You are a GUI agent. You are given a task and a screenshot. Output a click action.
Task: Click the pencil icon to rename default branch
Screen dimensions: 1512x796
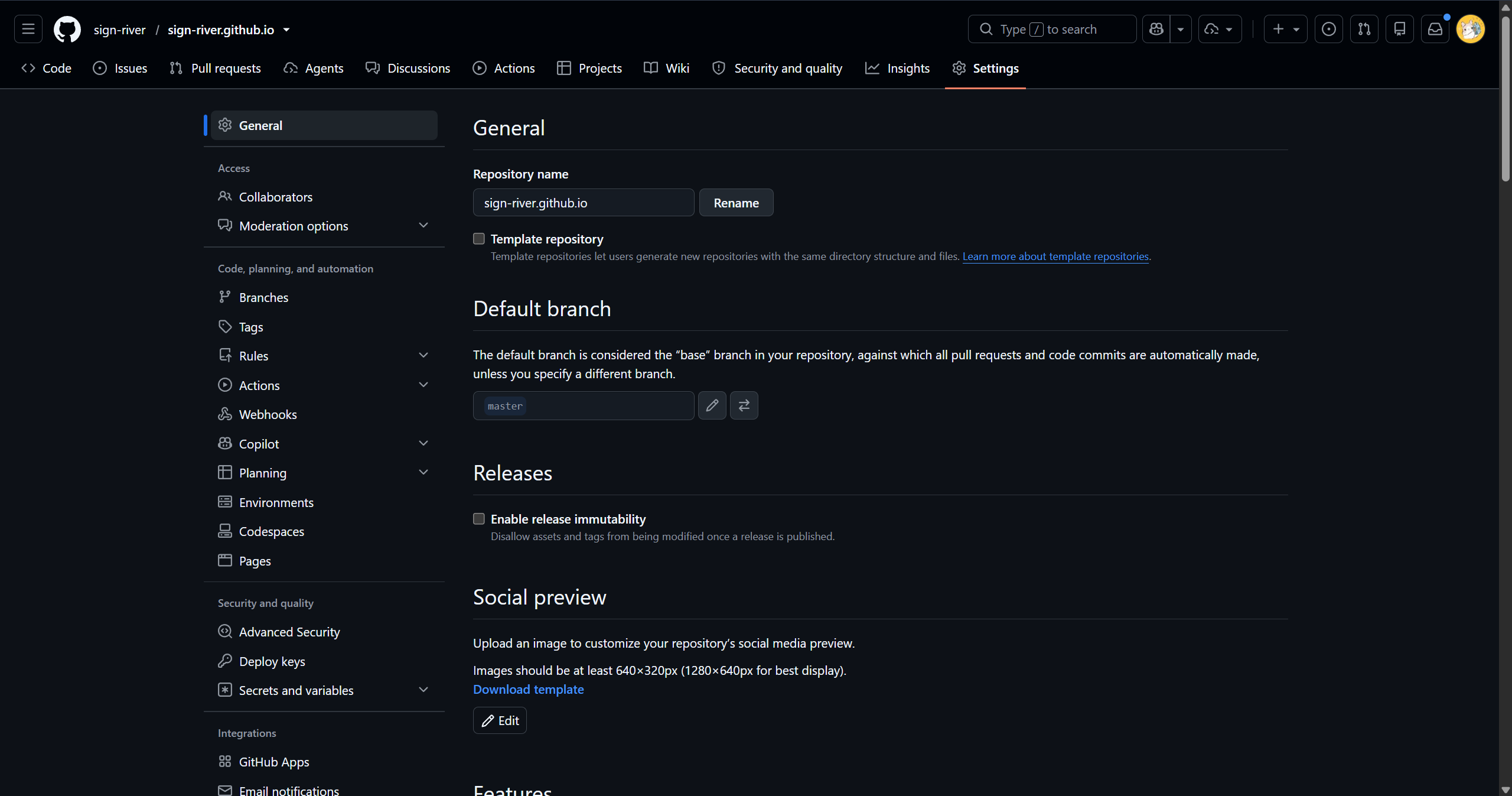click(712, 405)
